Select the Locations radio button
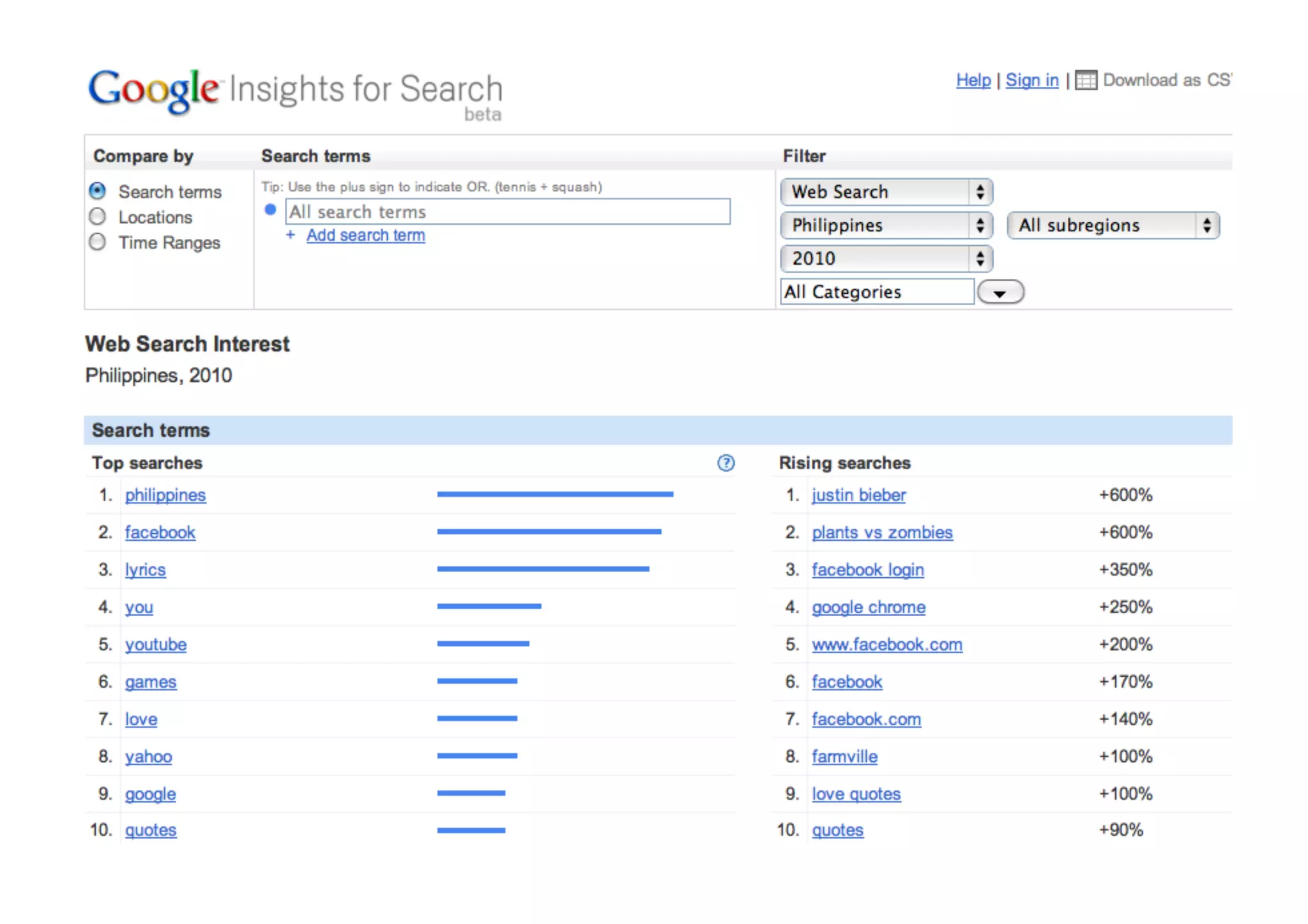Viewport: 1308px width, 924px height. coord(98,216)
